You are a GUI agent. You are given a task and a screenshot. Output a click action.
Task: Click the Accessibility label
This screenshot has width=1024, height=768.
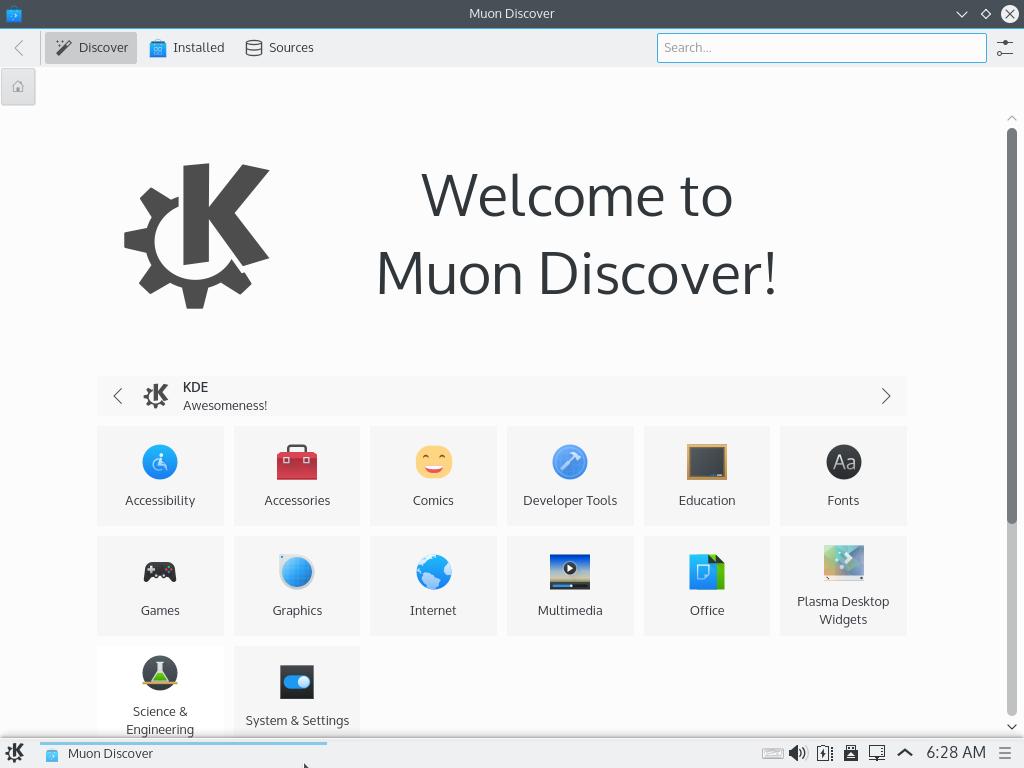pyautogui.click(x=160, y=500)
